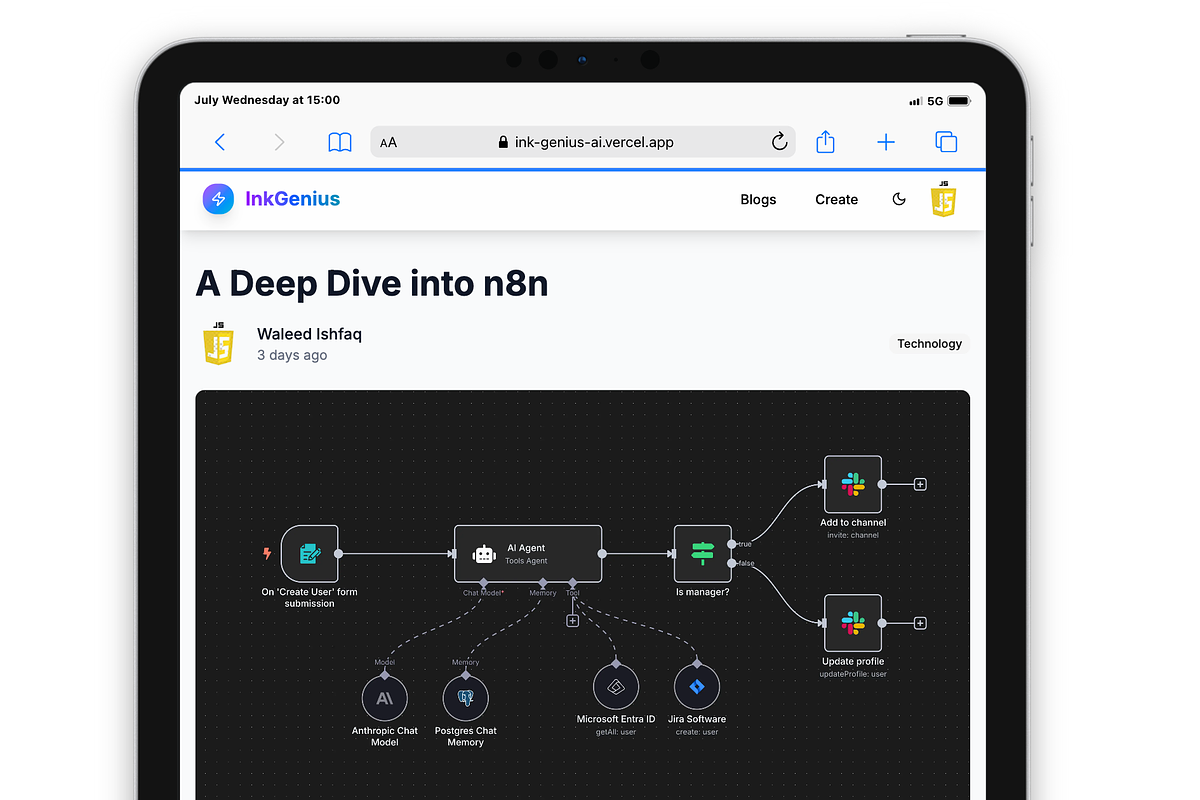Click the Tool connector label on AI Agent
1200x800 pixels.
tap(573, 593)
